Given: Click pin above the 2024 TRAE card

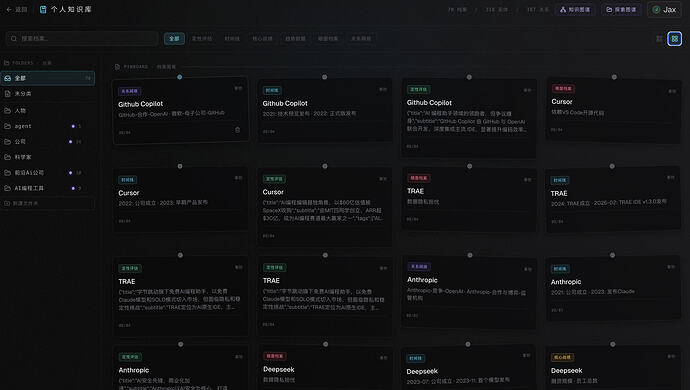Looking at the screenshot, I should point(612,166).
